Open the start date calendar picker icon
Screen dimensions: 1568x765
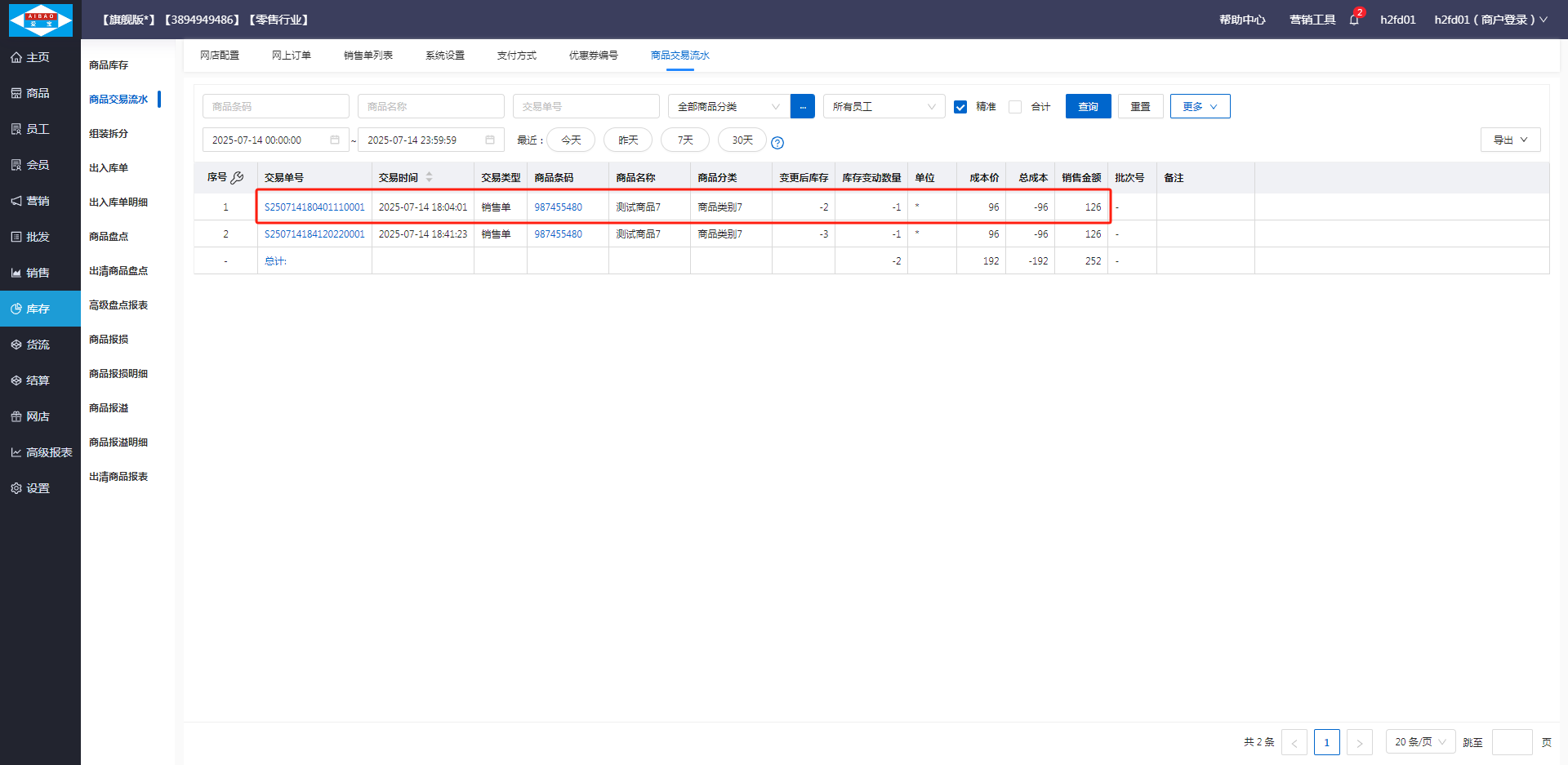335,140
